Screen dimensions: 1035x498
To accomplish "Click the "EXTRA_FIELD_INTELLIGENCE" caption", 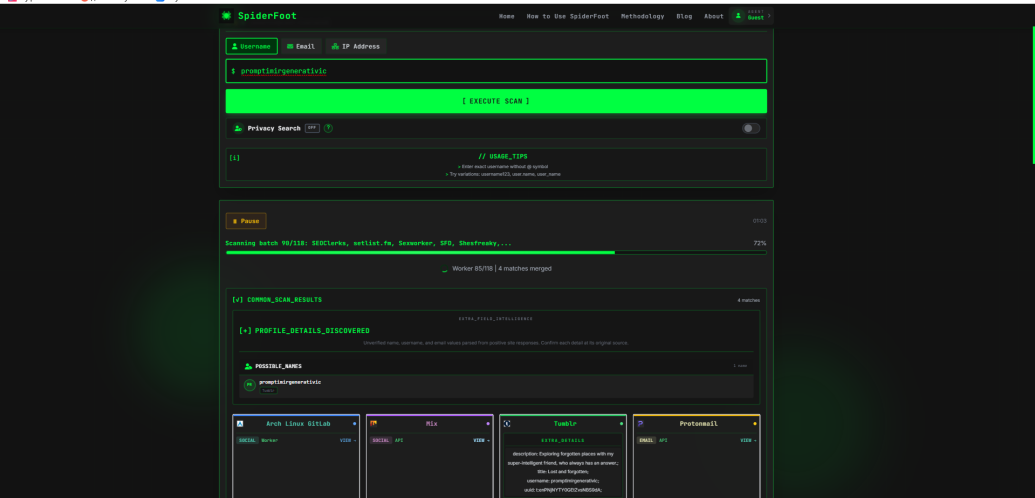I will 496,319.
